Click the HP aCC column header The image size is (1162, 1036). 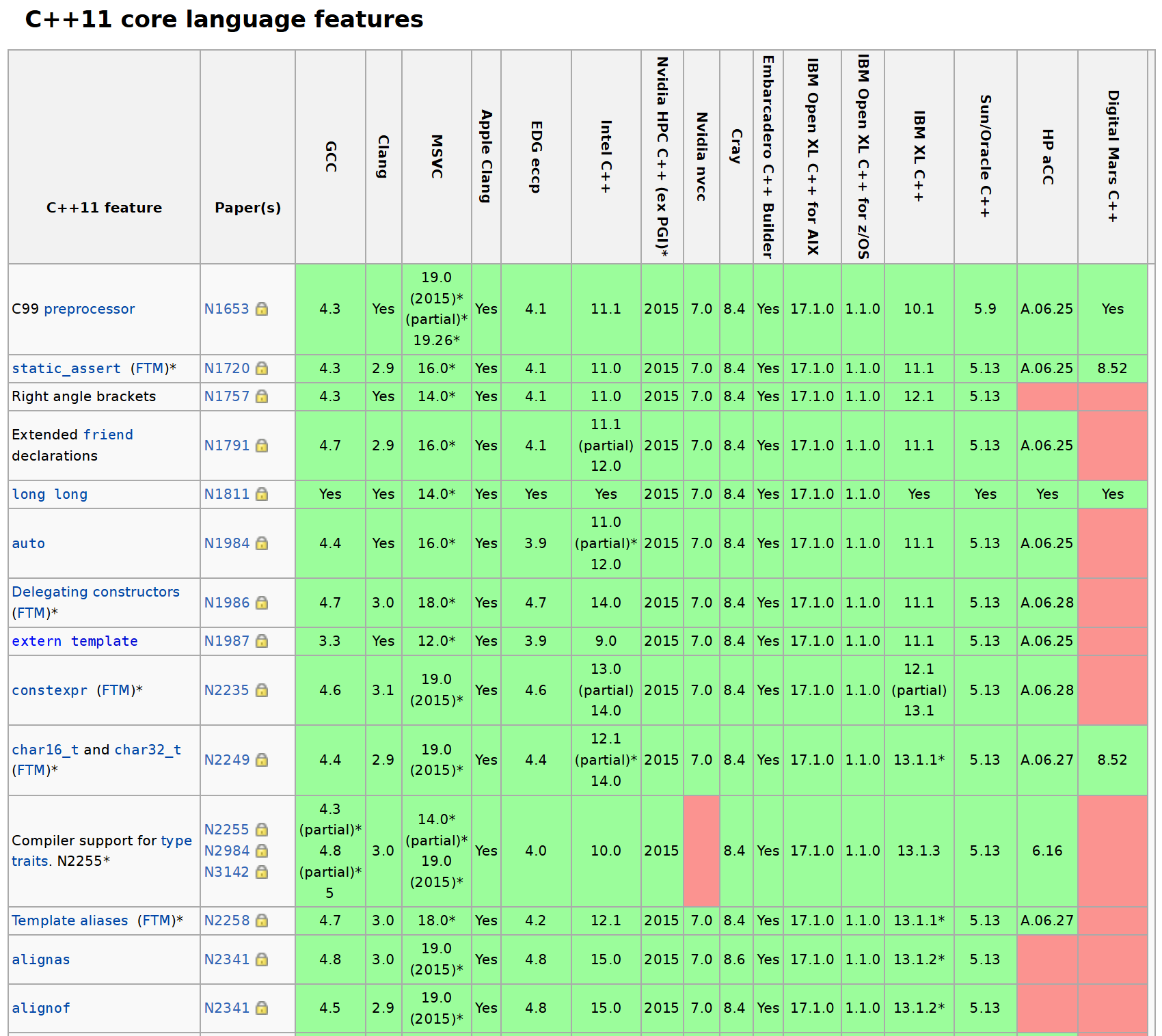tap(1048, 156)
